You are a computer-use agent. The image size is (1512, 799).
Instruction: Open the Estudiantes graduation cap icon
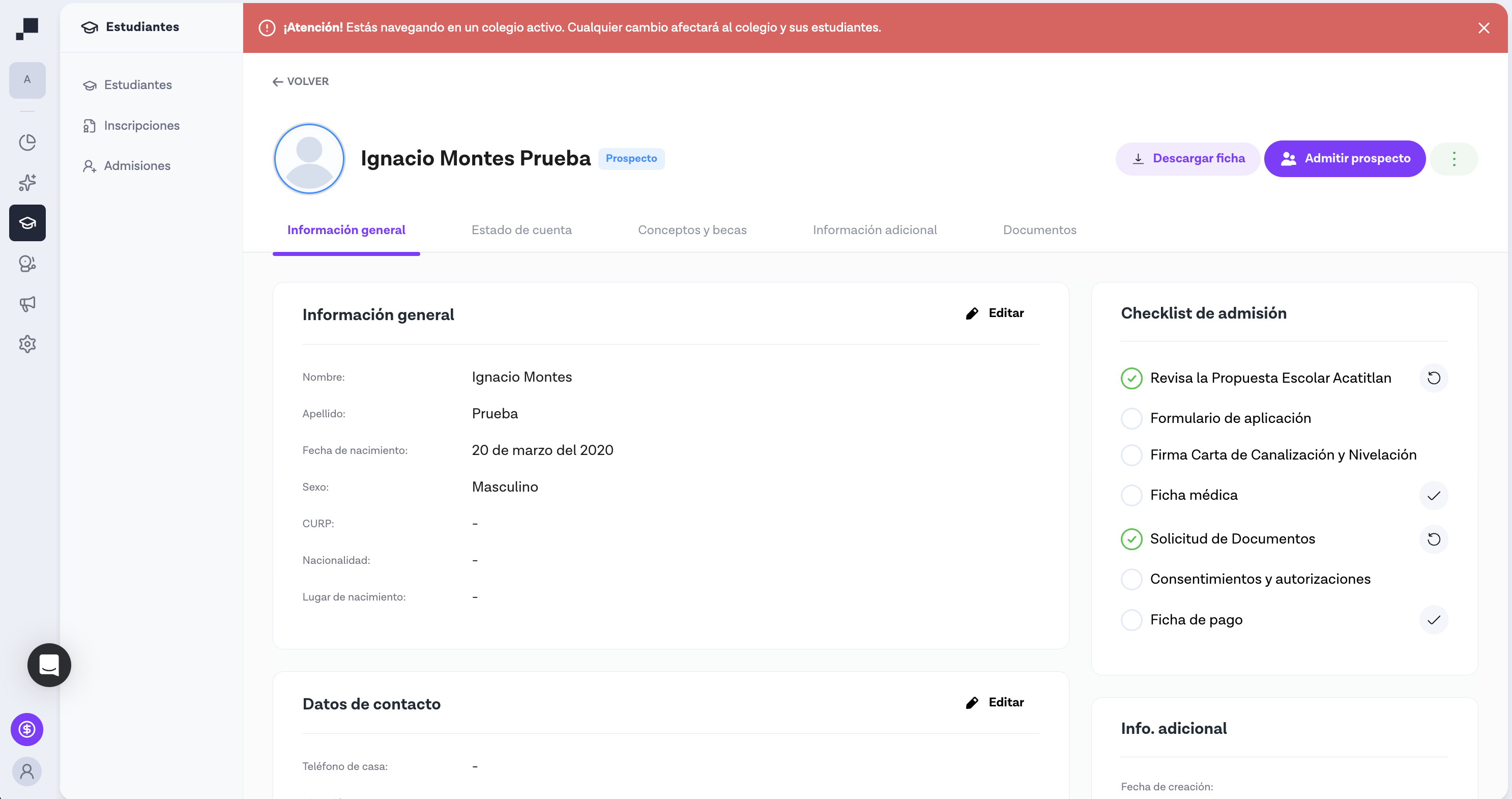(x=27, y=222)
